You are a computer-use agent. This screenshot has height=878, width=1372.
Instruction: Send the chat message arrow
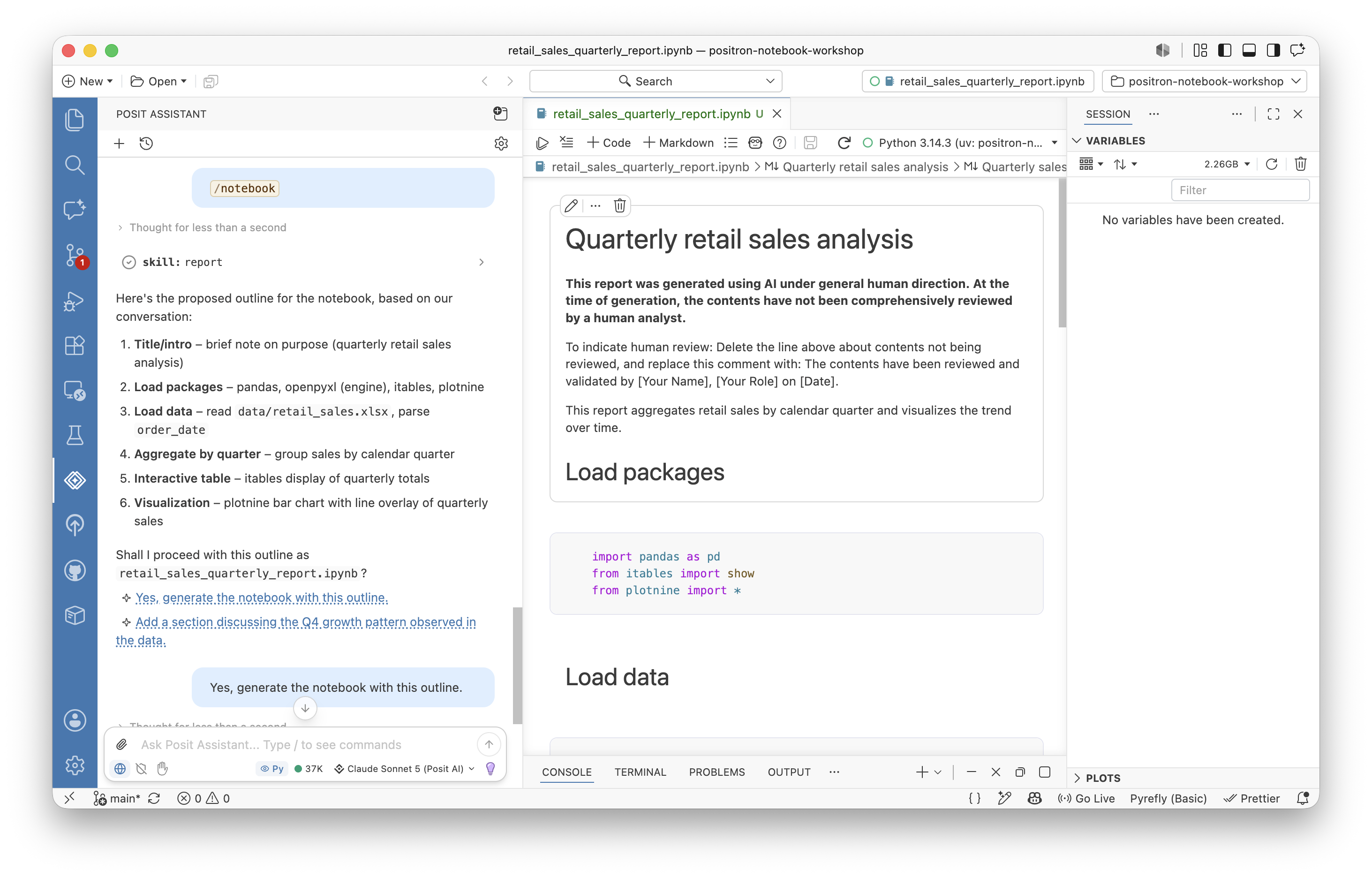coord(489,745)
